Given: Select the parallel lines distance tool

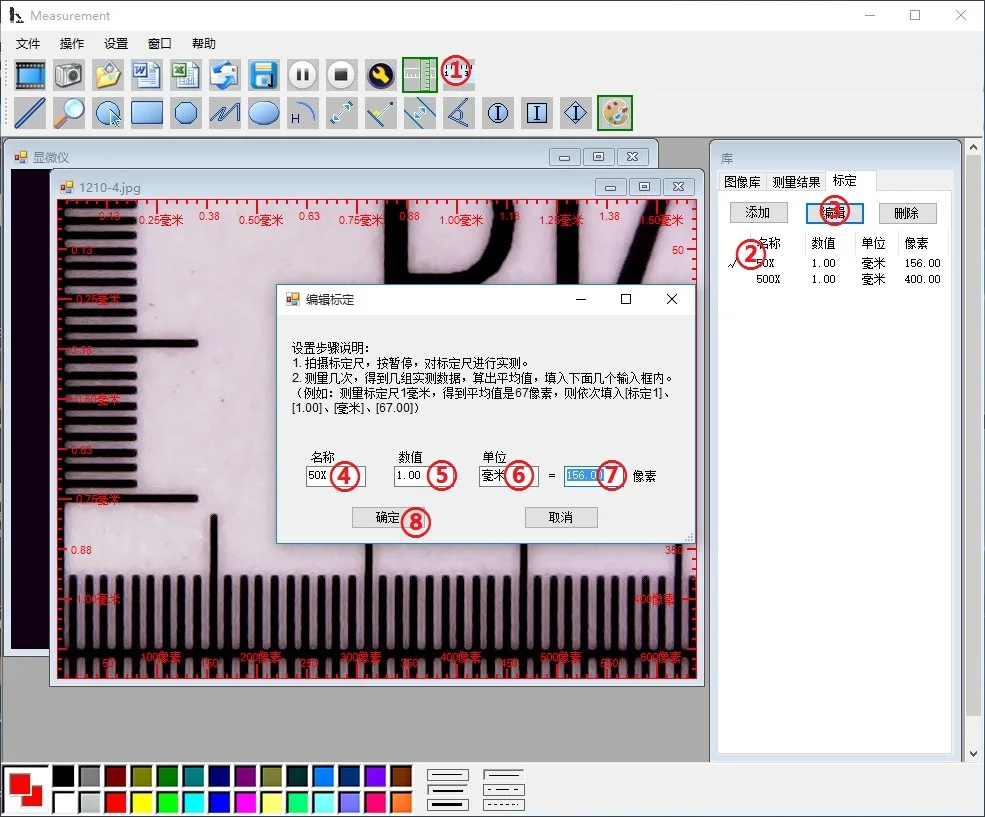Looking at the screenshot, I should pyautogui.click(x=419, y=113).
